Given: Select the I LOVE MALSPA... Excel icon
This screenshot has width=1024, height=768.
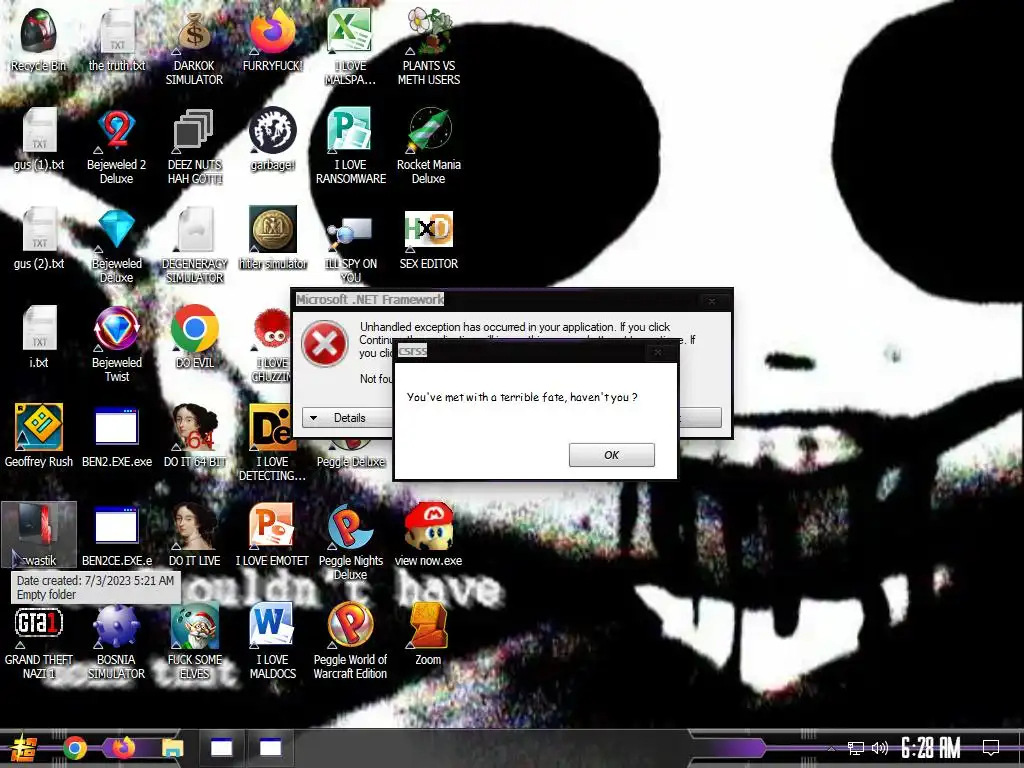Looking at the screenshot, I should (x=351, y=47).
